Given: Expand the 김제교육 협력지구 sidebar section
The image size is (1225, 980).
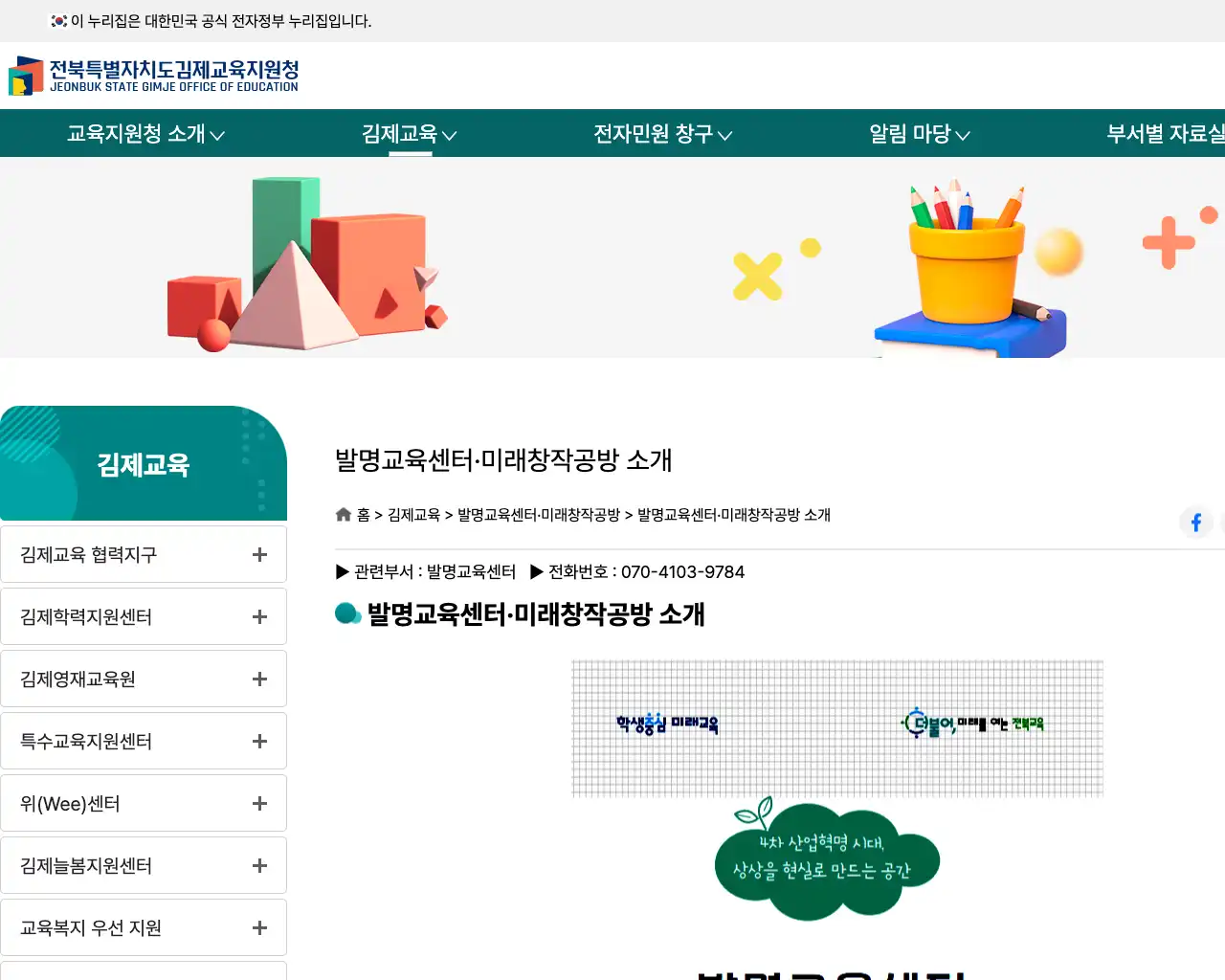Looking at the screenshot, I should pos(257,554).
